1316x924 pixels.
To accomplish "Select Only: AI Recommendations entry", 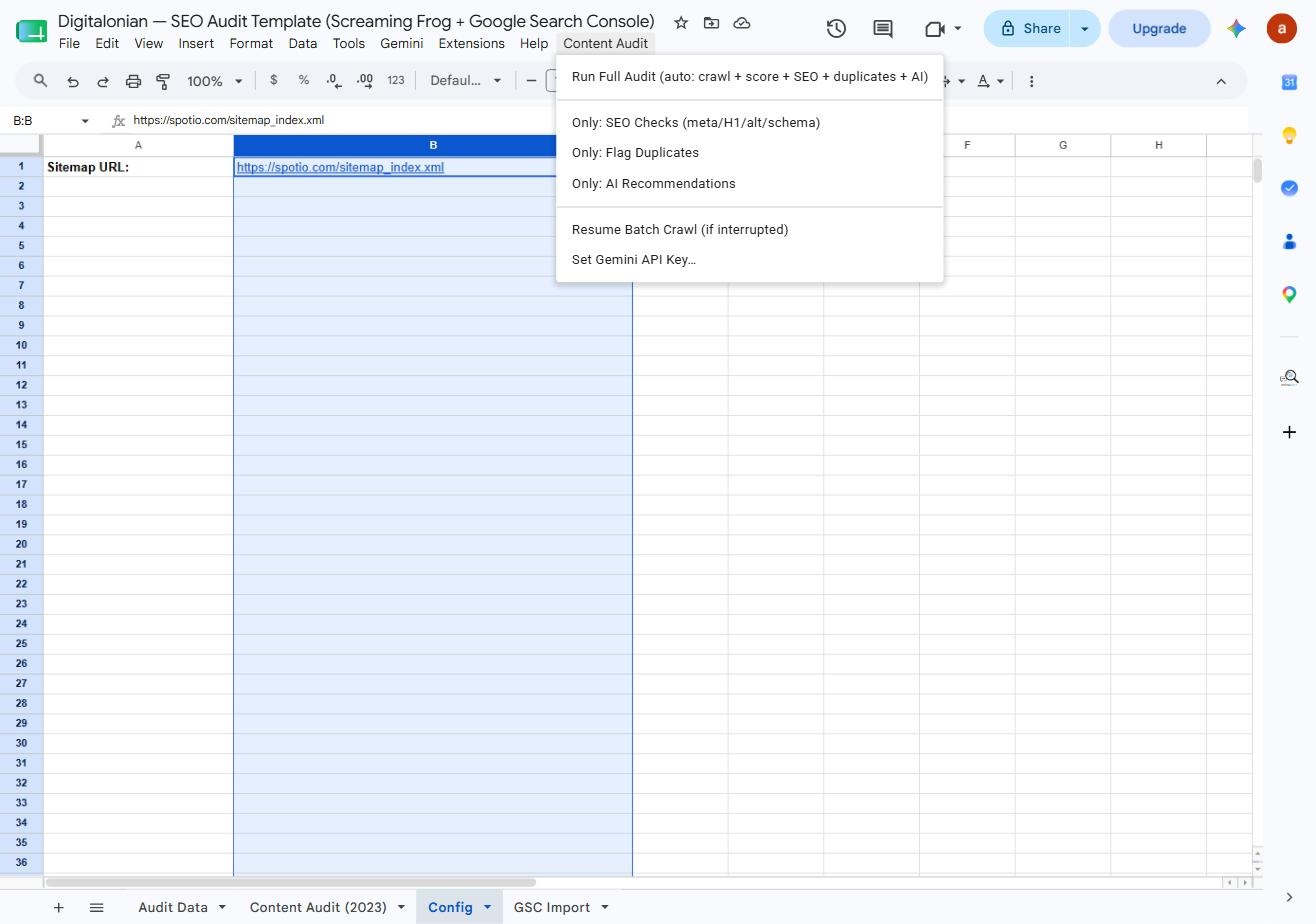I will (x=750, y=184).
